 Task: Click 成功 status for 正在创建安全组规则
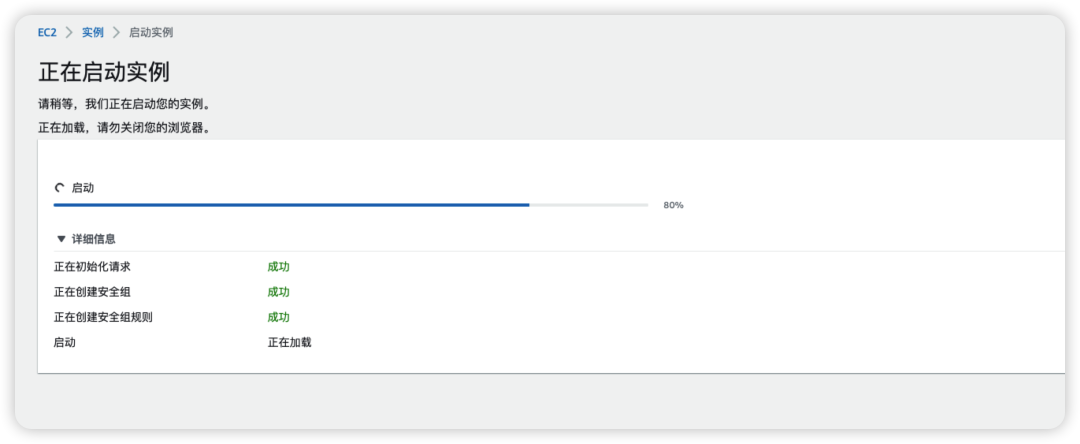point(278,317)
